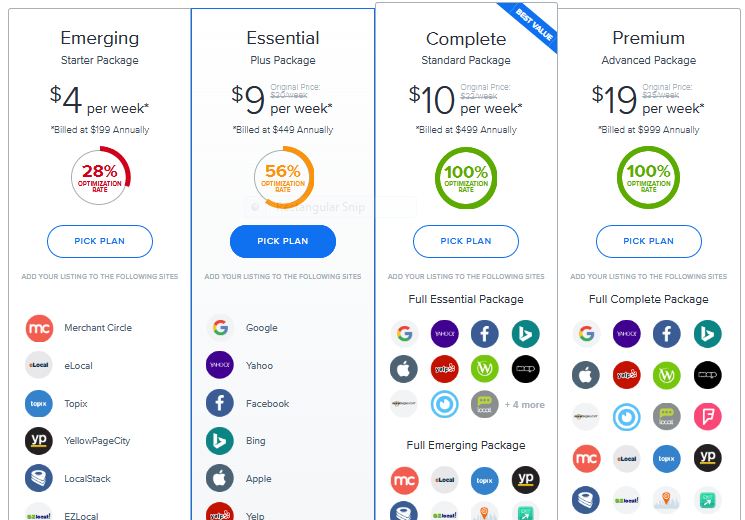Image resolution: width=745 pixels, height=520 pixels.
Task: Click the Yelp icon in Complete package grid
Action: coord(445,369)
